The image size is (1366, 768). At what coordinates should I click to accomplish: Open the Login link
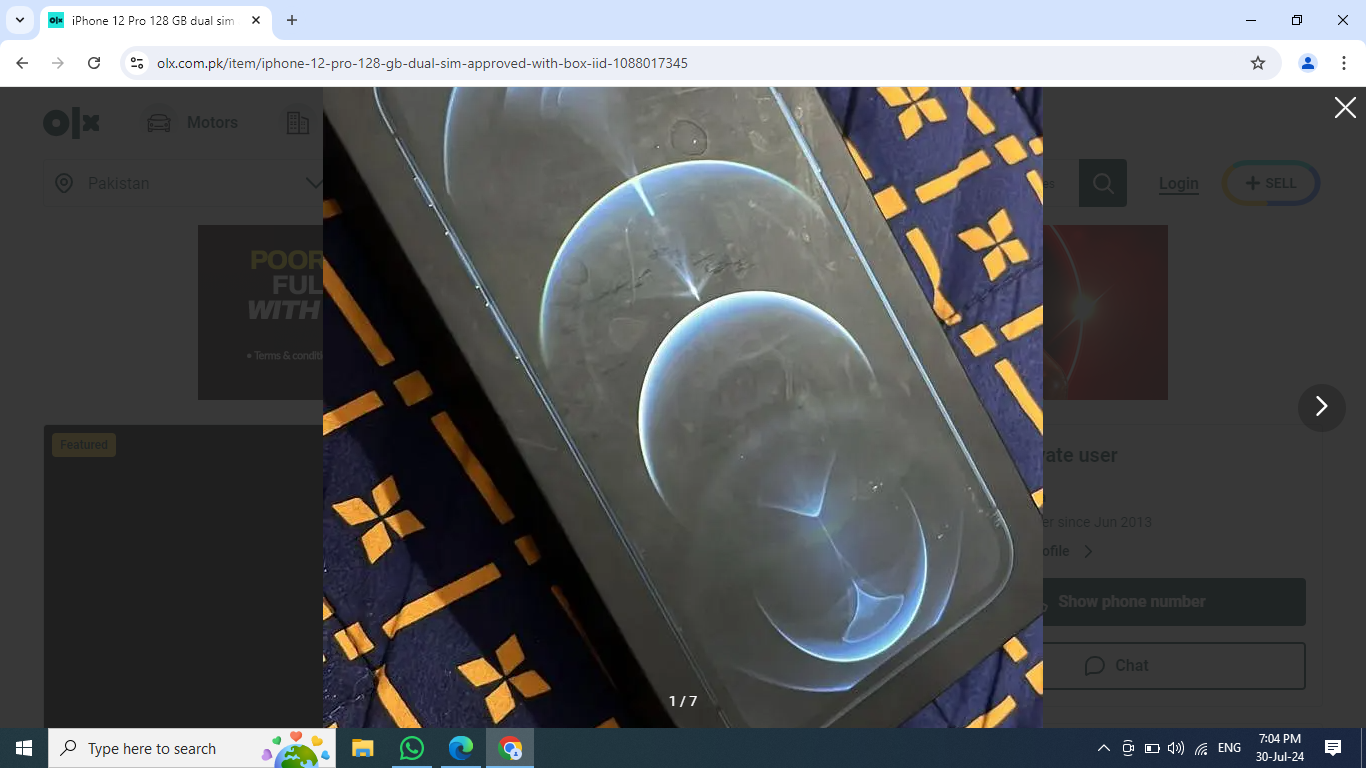(x=1179, y=184)
